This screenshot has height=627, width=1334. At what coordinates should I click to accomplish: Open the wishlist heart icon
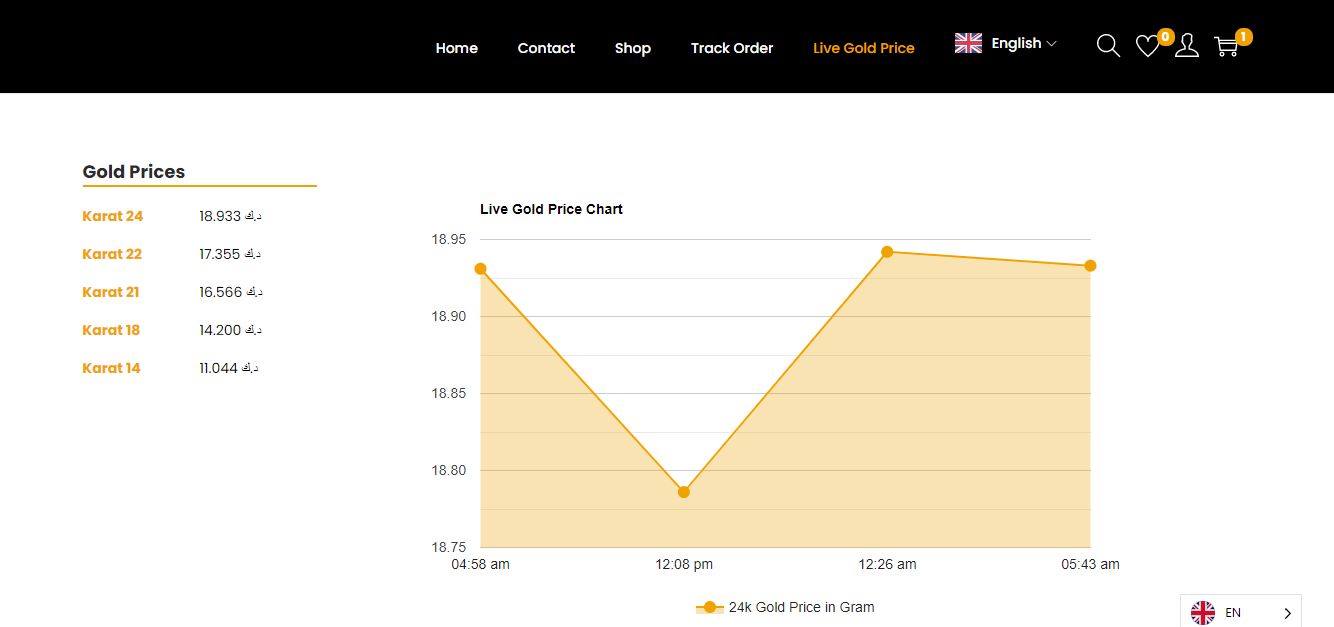(x=1147, y=46)
